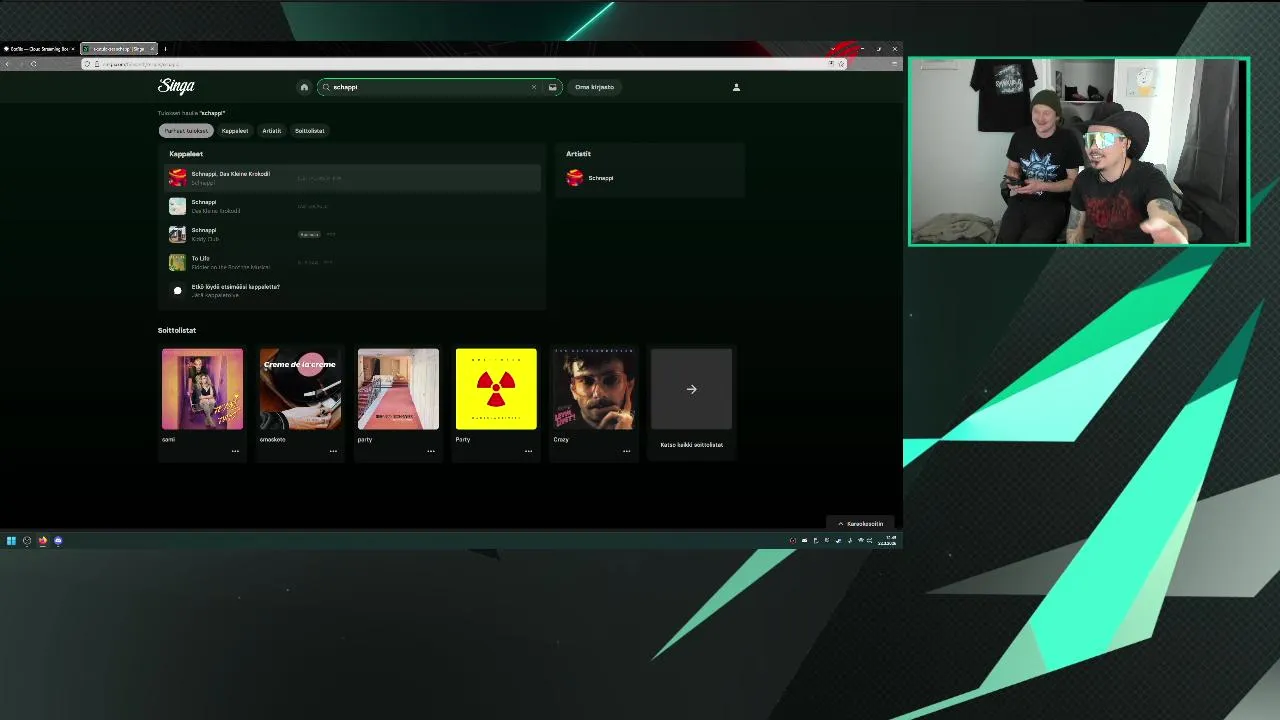This screenshot has width=1280, height=720.
Task: Click the album art of Schnappi, Das Kleine Krokodil
Action: 177,178
